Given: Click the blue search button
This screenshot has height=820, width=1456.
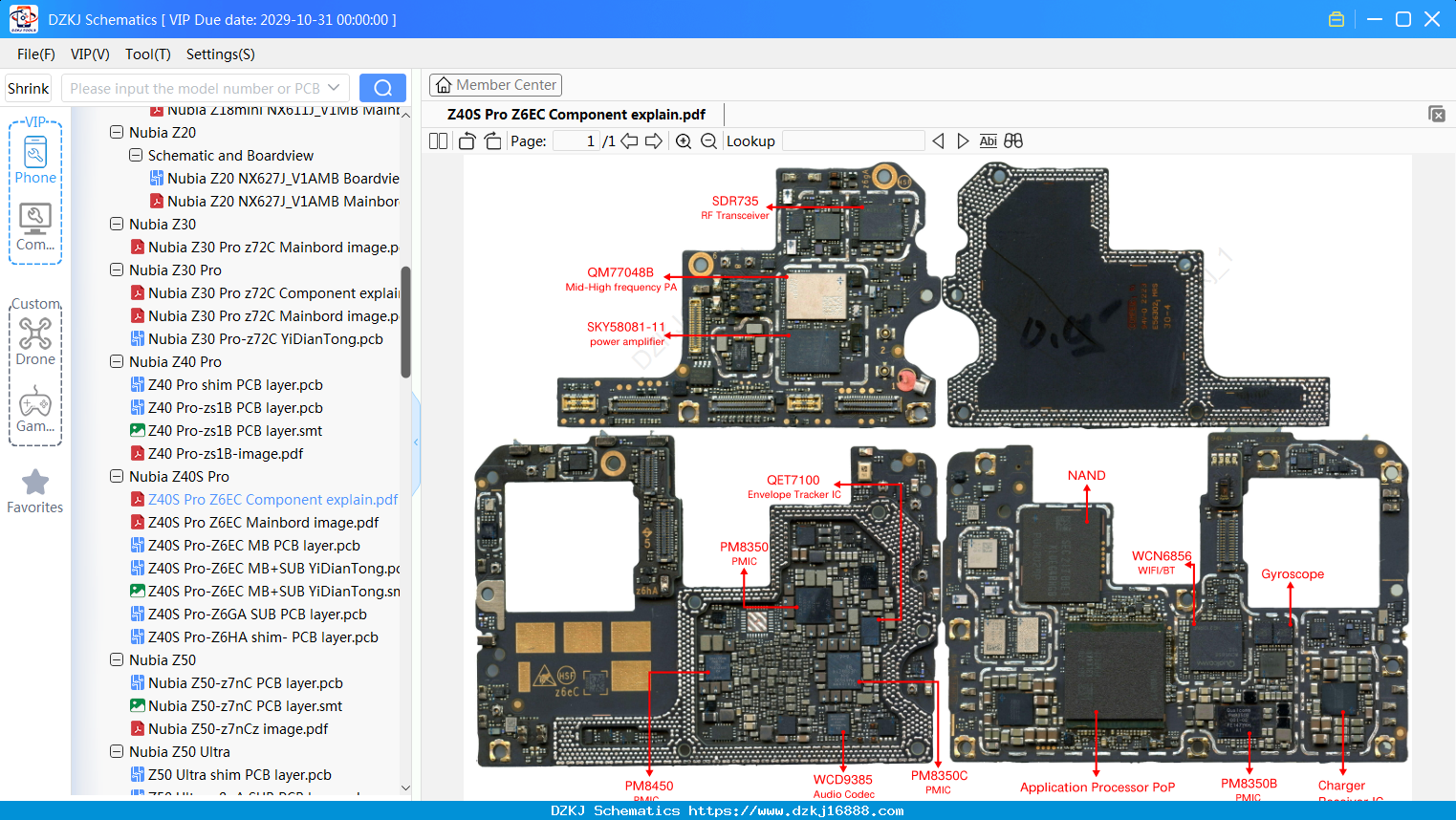Looking at the screenshot, I should [382, 88].
